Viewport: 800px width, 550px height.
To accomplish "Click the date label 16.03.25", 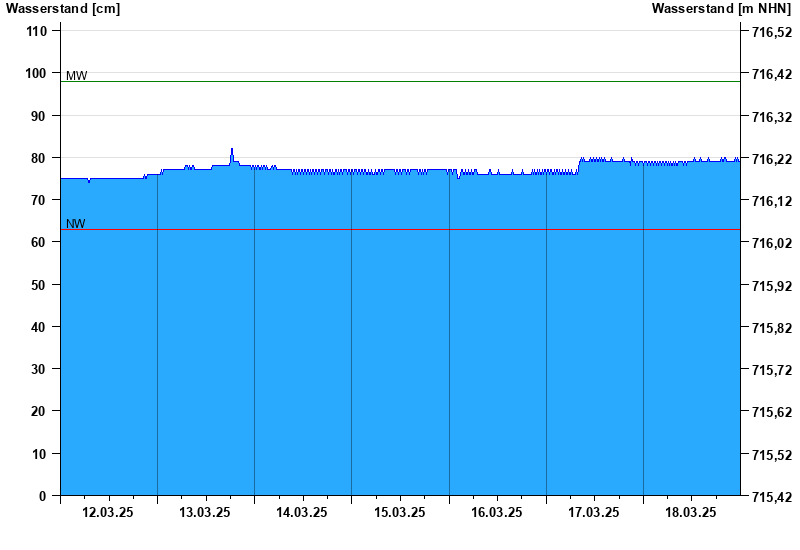I will click(496, 512).
